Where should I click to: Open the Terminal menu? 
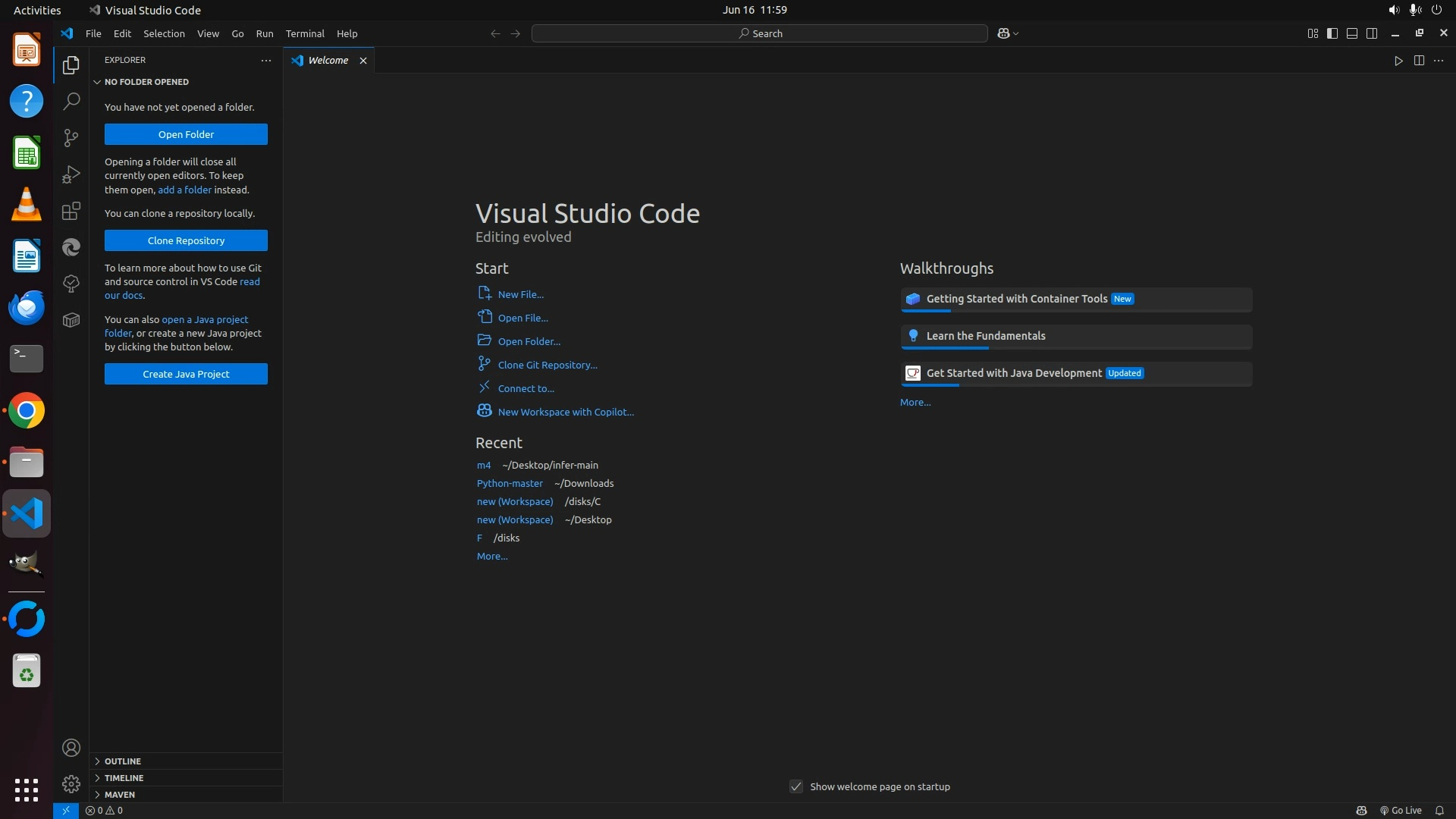pos(305,33)
